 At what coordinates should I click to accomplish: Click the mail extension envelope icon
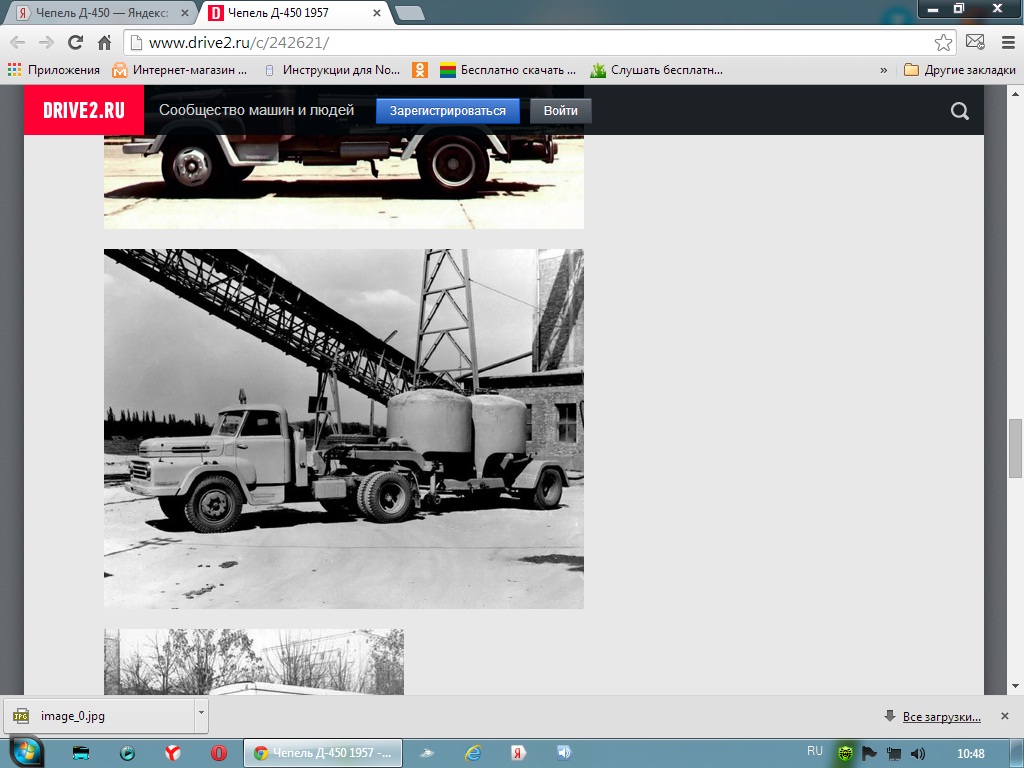tap(975, 43)
